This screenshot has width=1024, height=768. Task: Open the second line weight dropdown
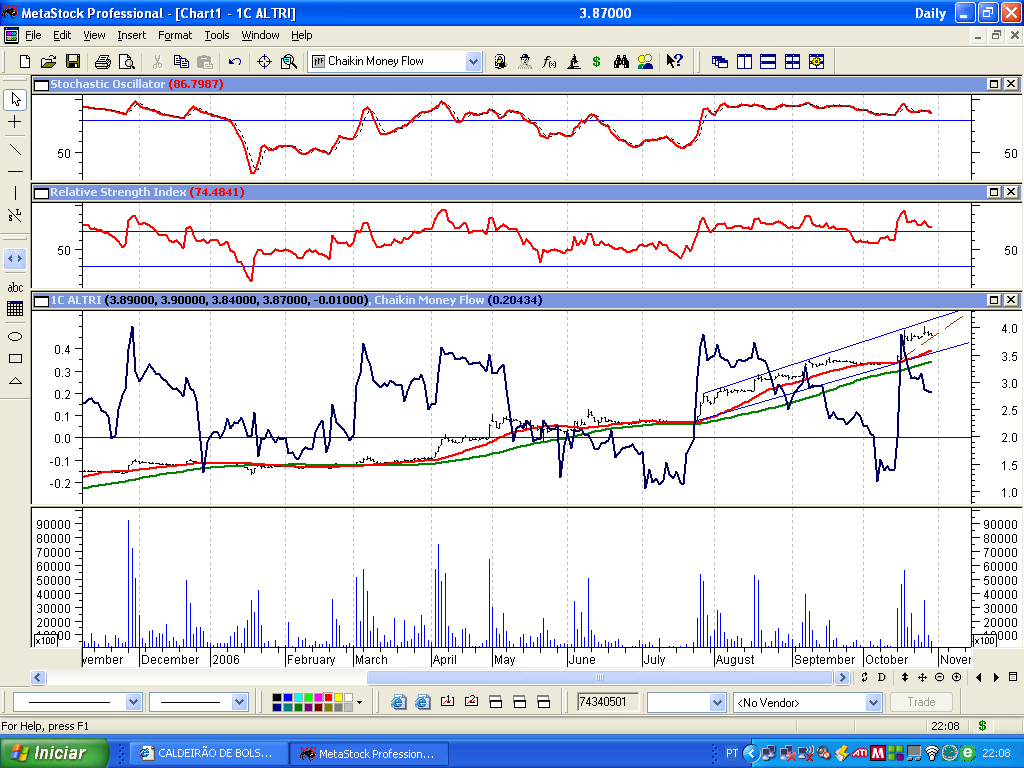[240, 702]
